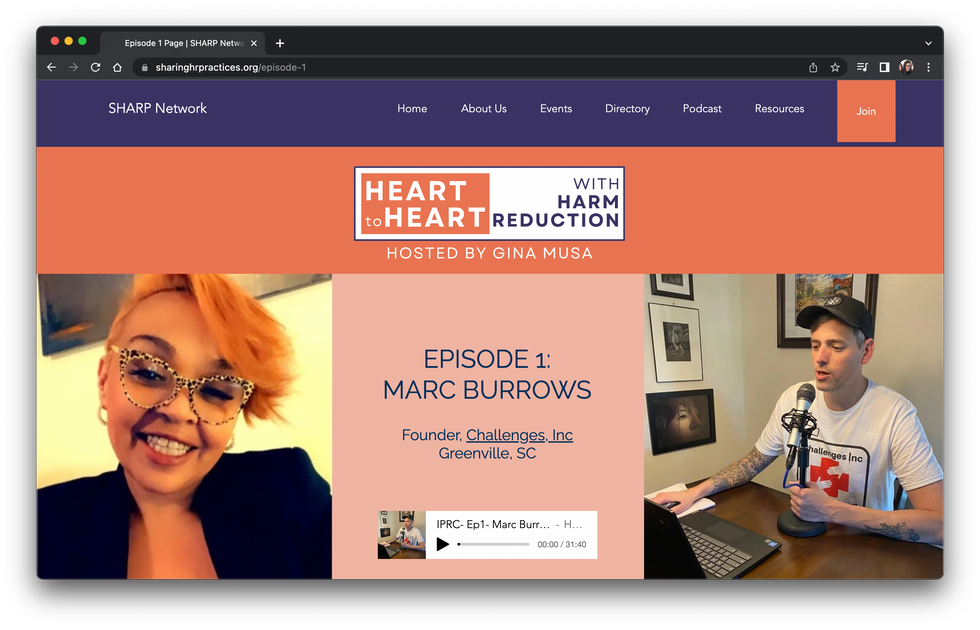Open the Events menu item
This screenshot has width=980, height=630.
coord(556,109)
